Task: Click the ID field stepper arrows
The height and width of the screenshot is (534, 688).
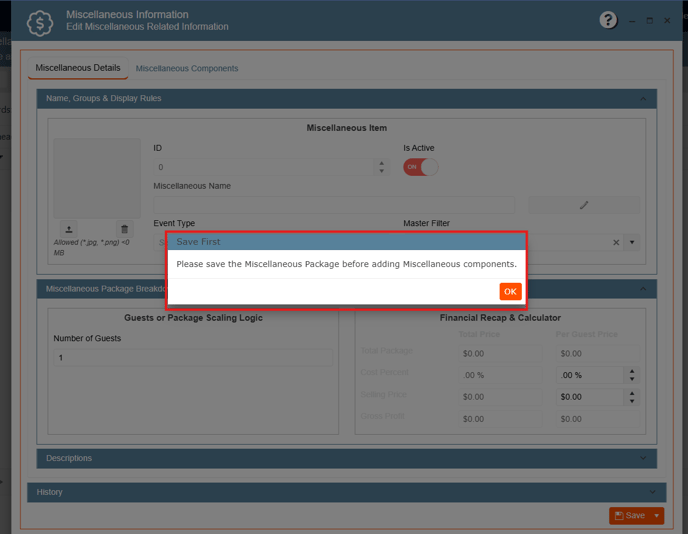Action: click(380, 167)
